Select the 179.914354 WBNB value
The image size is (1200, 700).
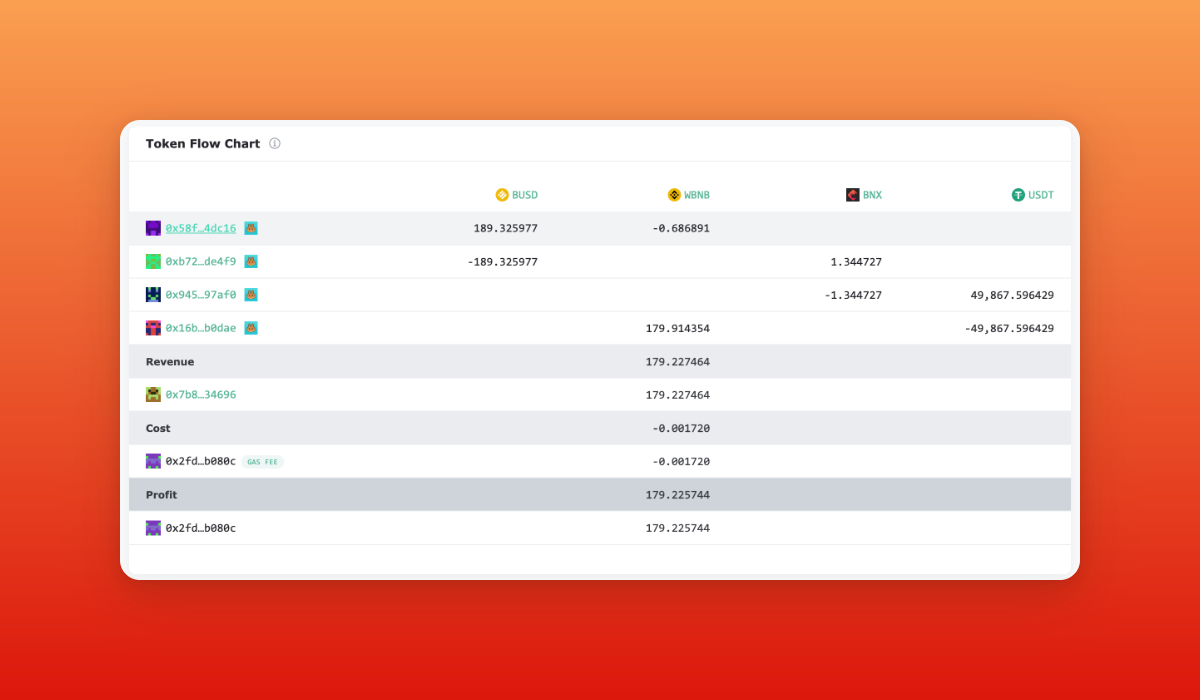[x=678, y=328]
